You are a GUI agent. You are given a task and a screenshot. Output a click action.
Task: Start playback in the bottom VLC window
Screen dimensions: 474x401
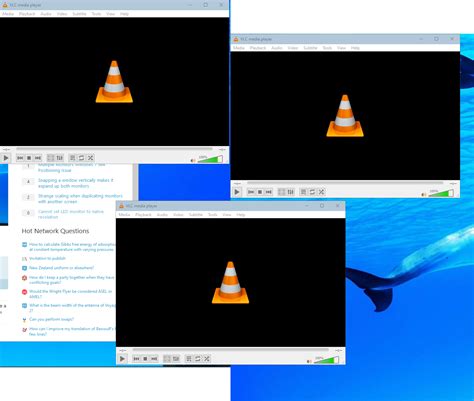122,359
